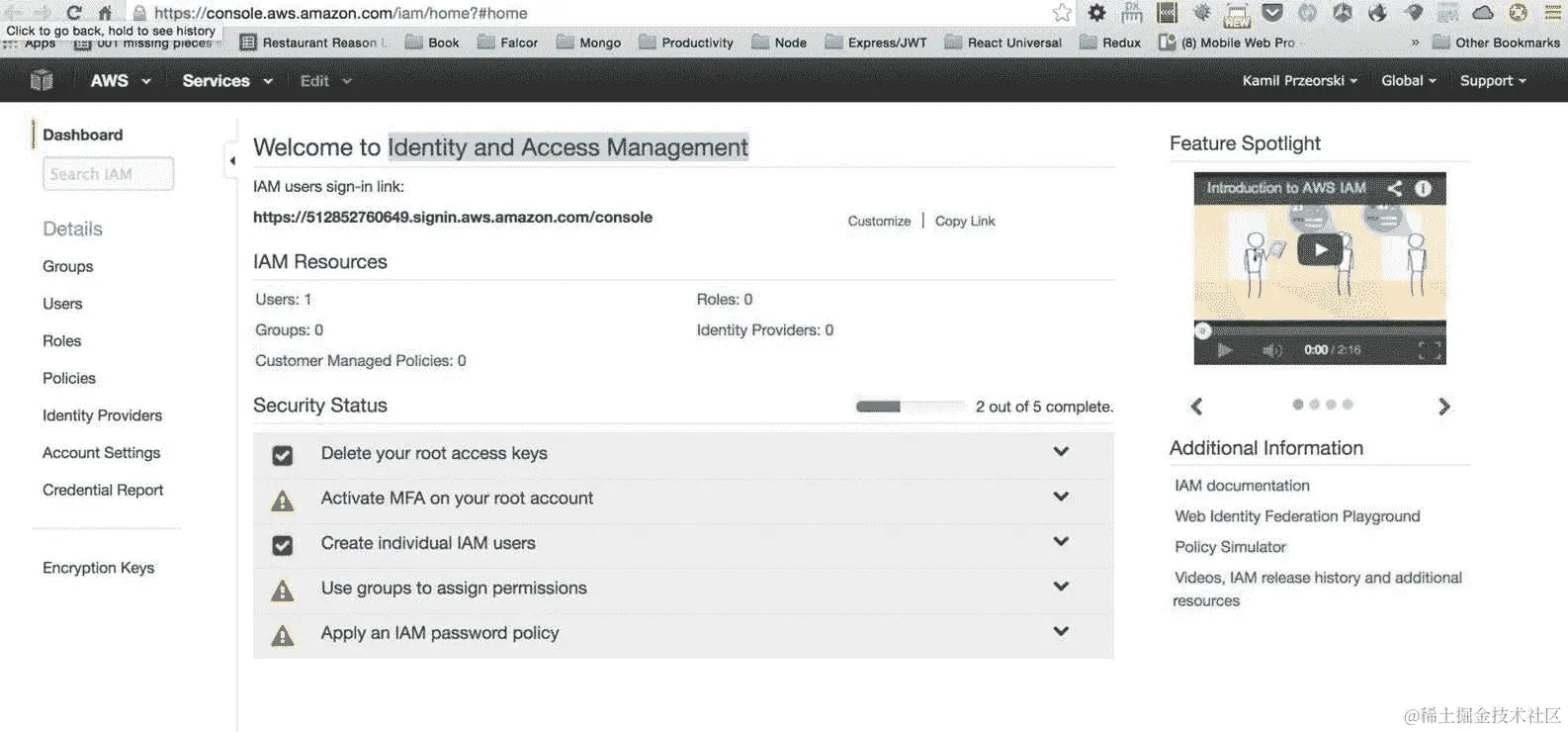1568x732 pixels.
Task: Open Credential Report in the sidebar
Action: [x=103, y=490]
